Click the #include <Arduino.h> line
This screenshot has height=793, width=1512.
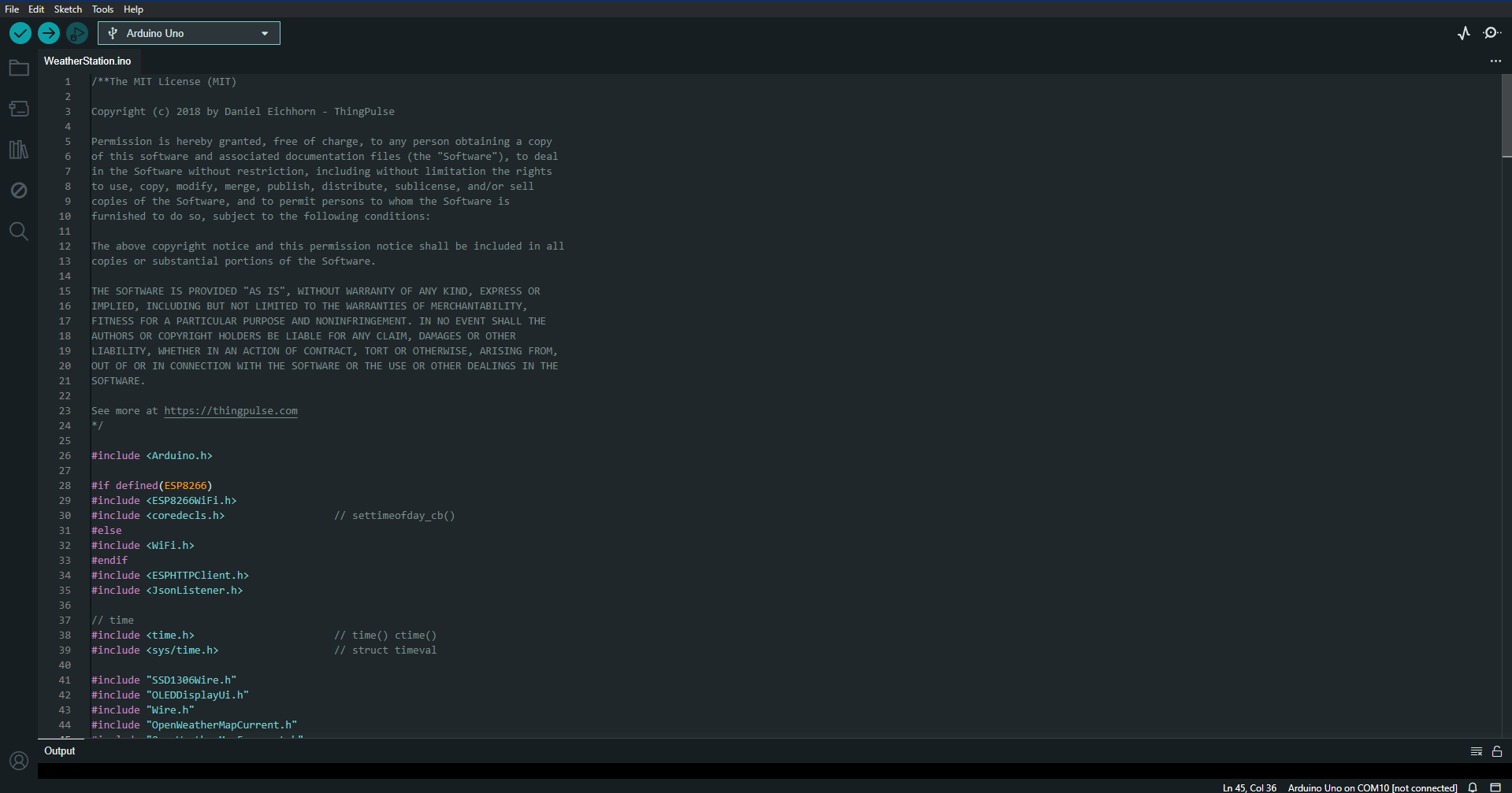(152, 456)
